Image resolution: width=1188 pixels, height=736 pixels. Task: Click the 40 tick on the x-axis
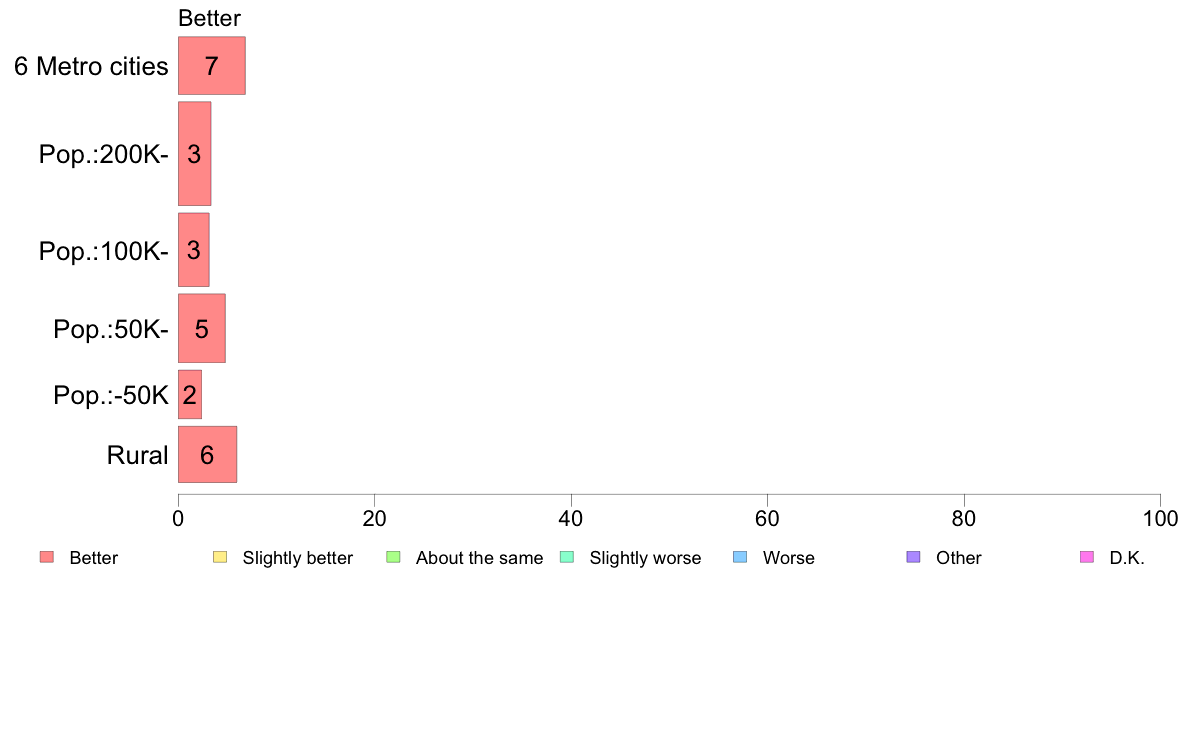(x=571, y=518)
